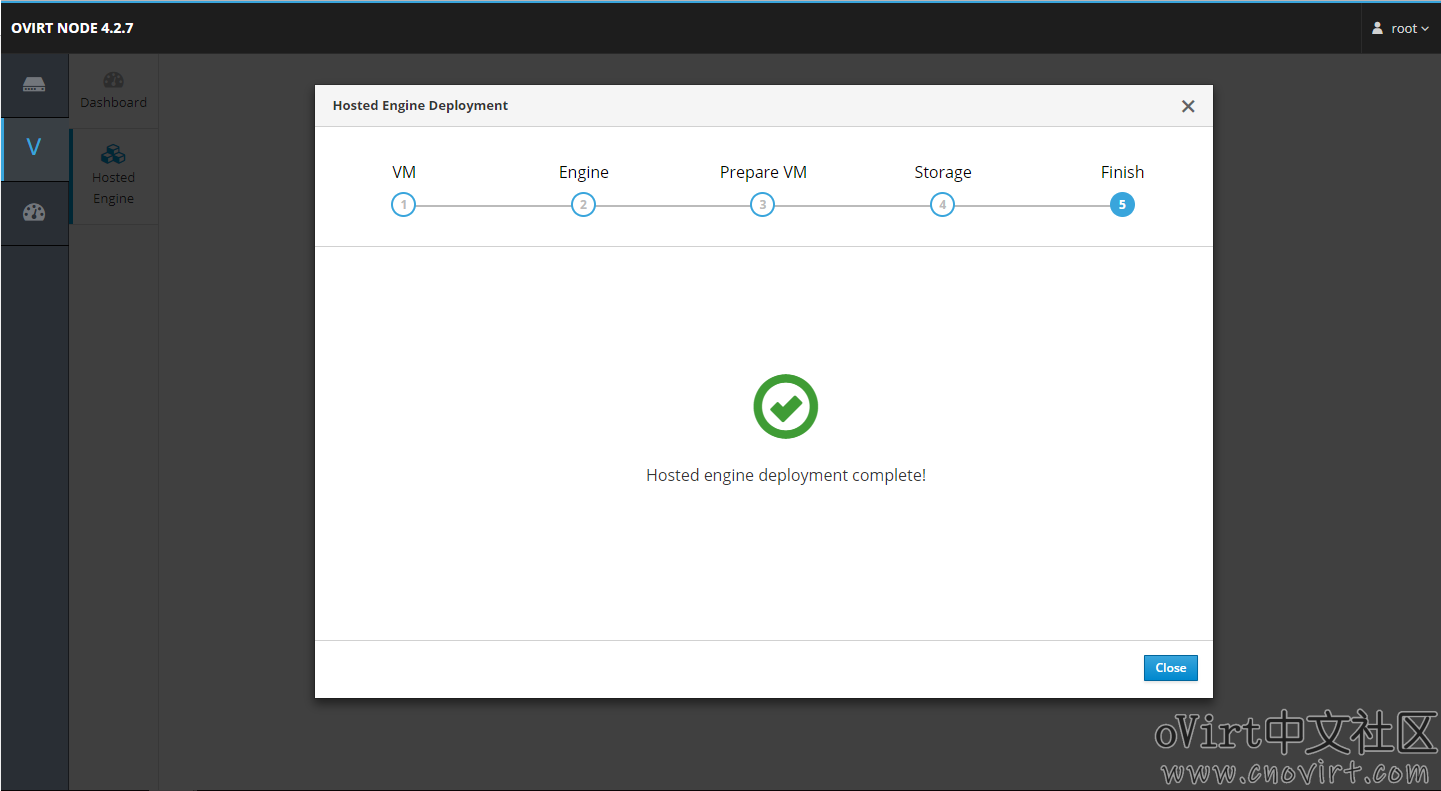Close the dialog with the X button
The width and height of the screenshot is (1441, 791).
[1188, 106]
